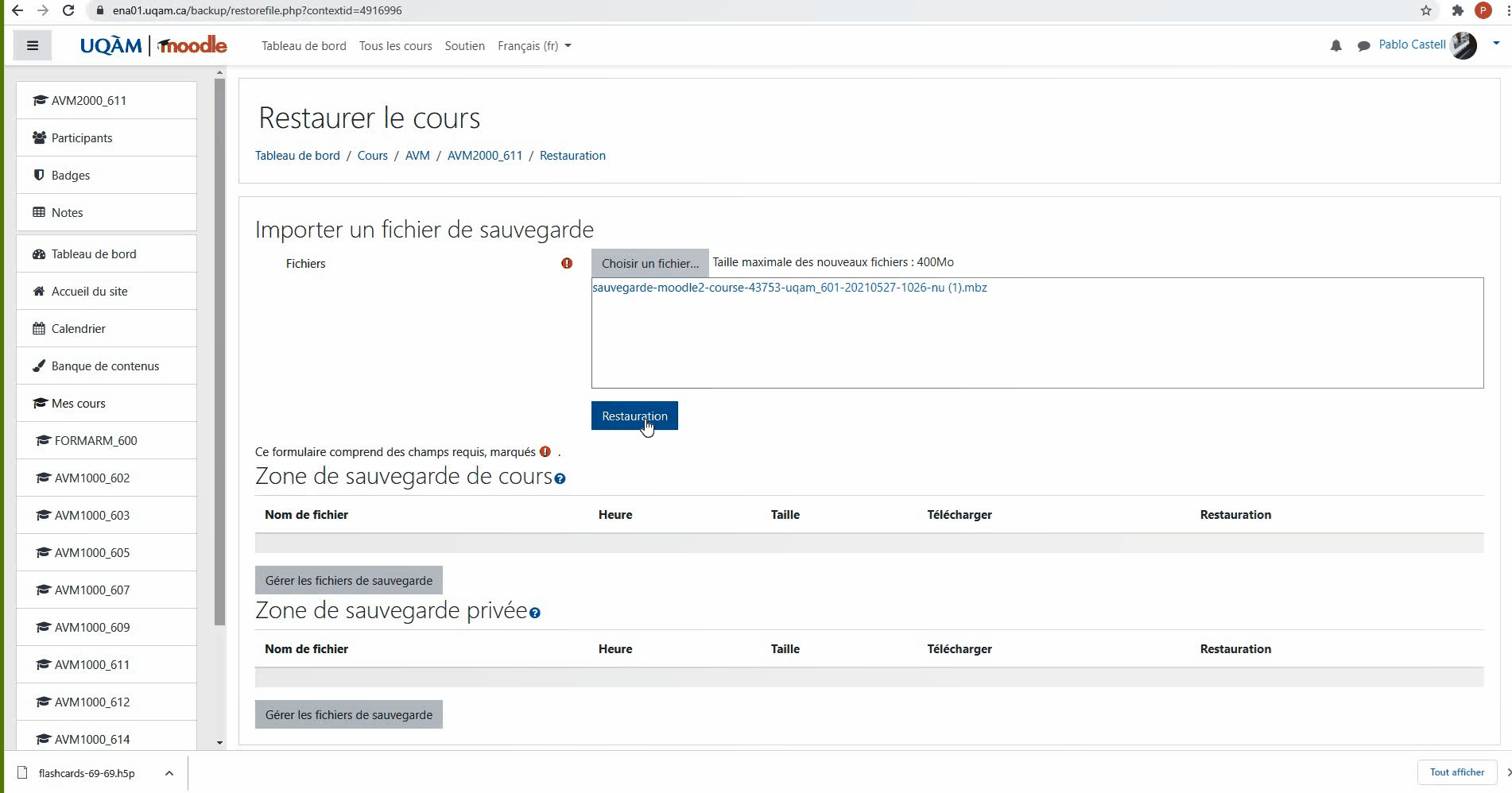The width and height of the screenshot is (1512, 793).
Task: Bookmark this page with the star icon
Action: click(x=1425, y=10)
